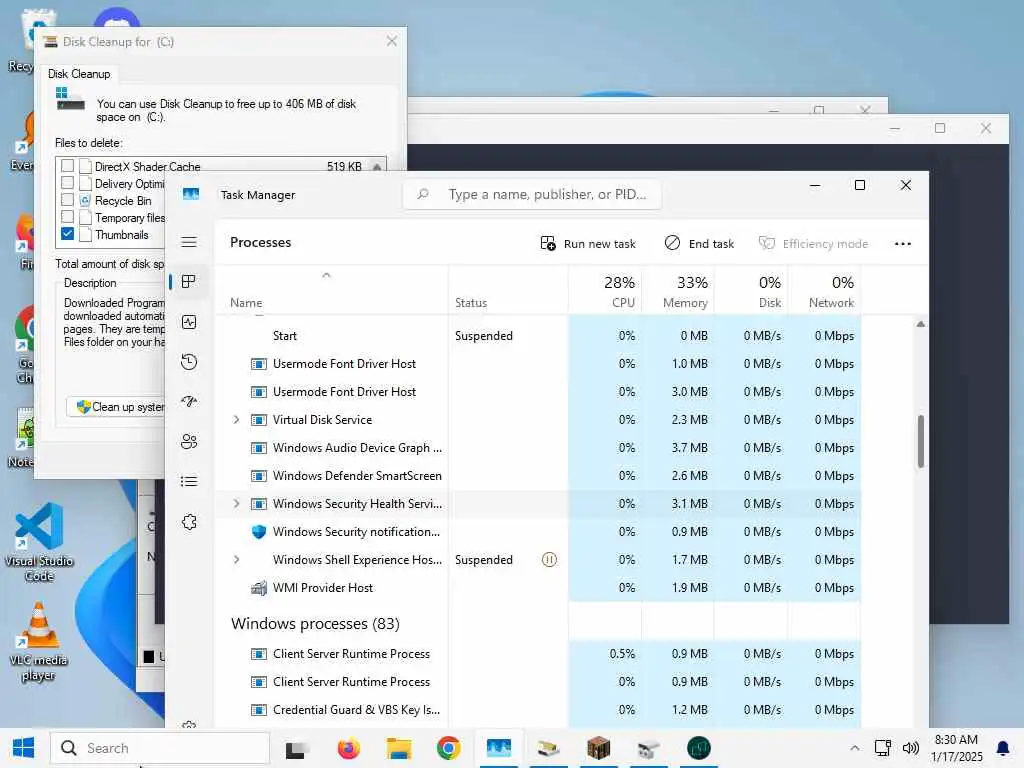Sort processes by CPU column
The height and width of the screenshot is (768, 1024).
(x=605, y=291)
